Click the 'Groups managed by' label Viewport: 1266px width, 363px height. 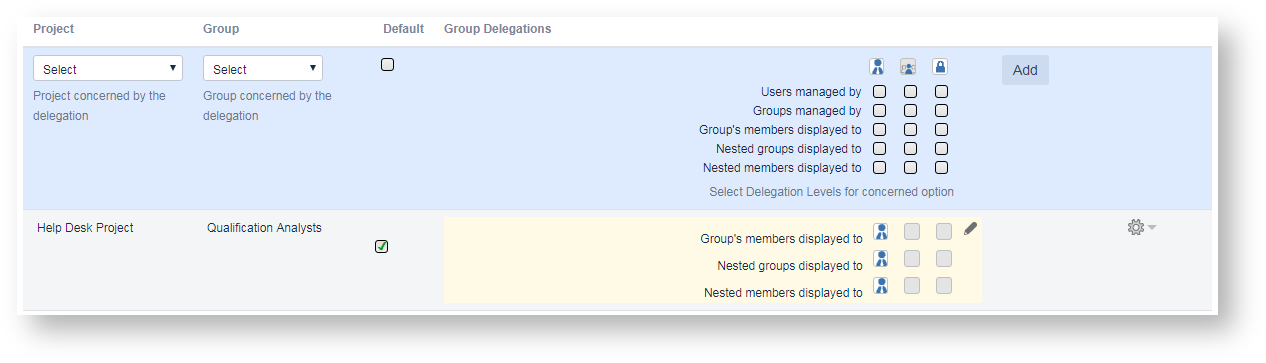pos(807,111)
